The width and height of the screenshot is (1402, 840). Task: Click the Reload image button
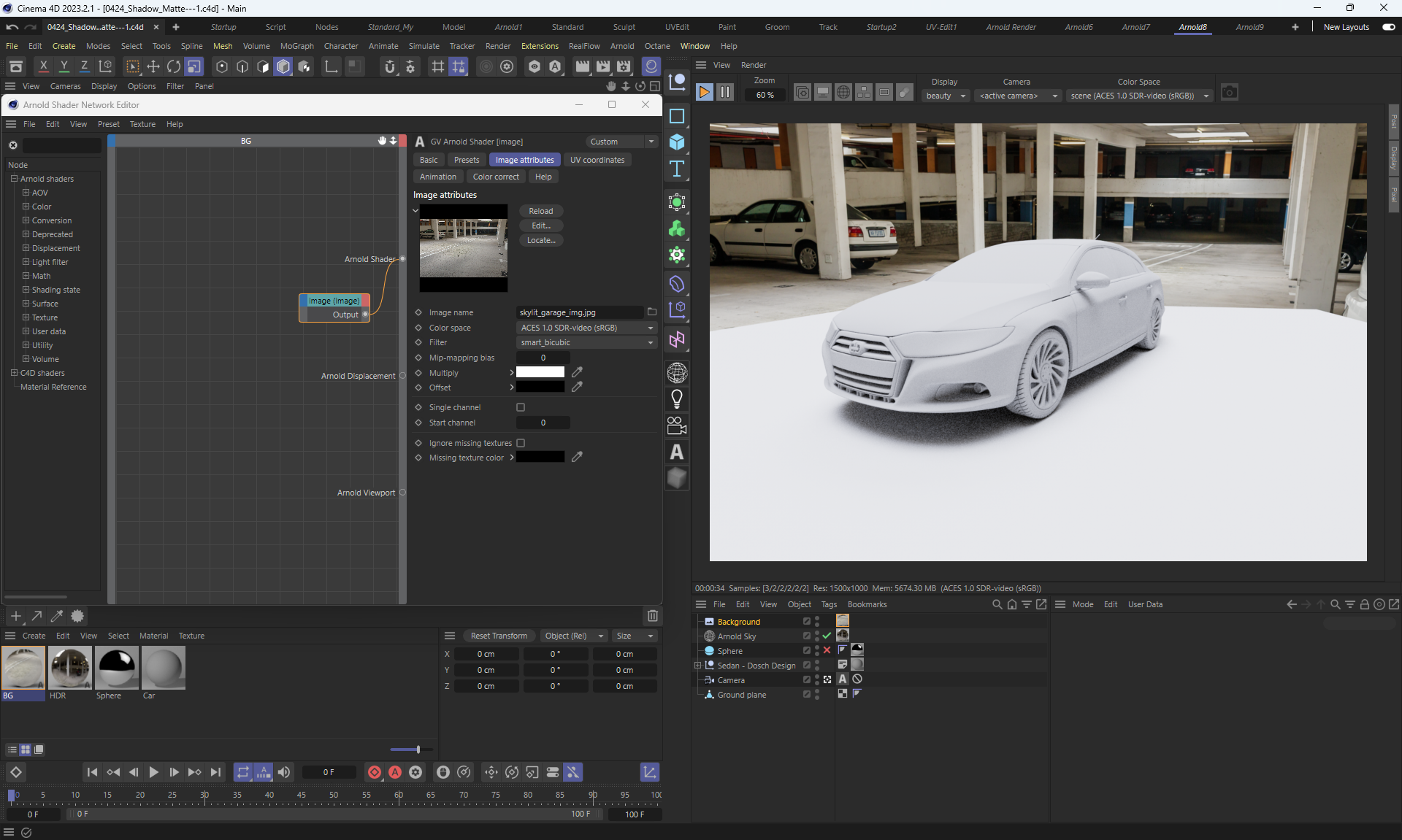[540, 211]
